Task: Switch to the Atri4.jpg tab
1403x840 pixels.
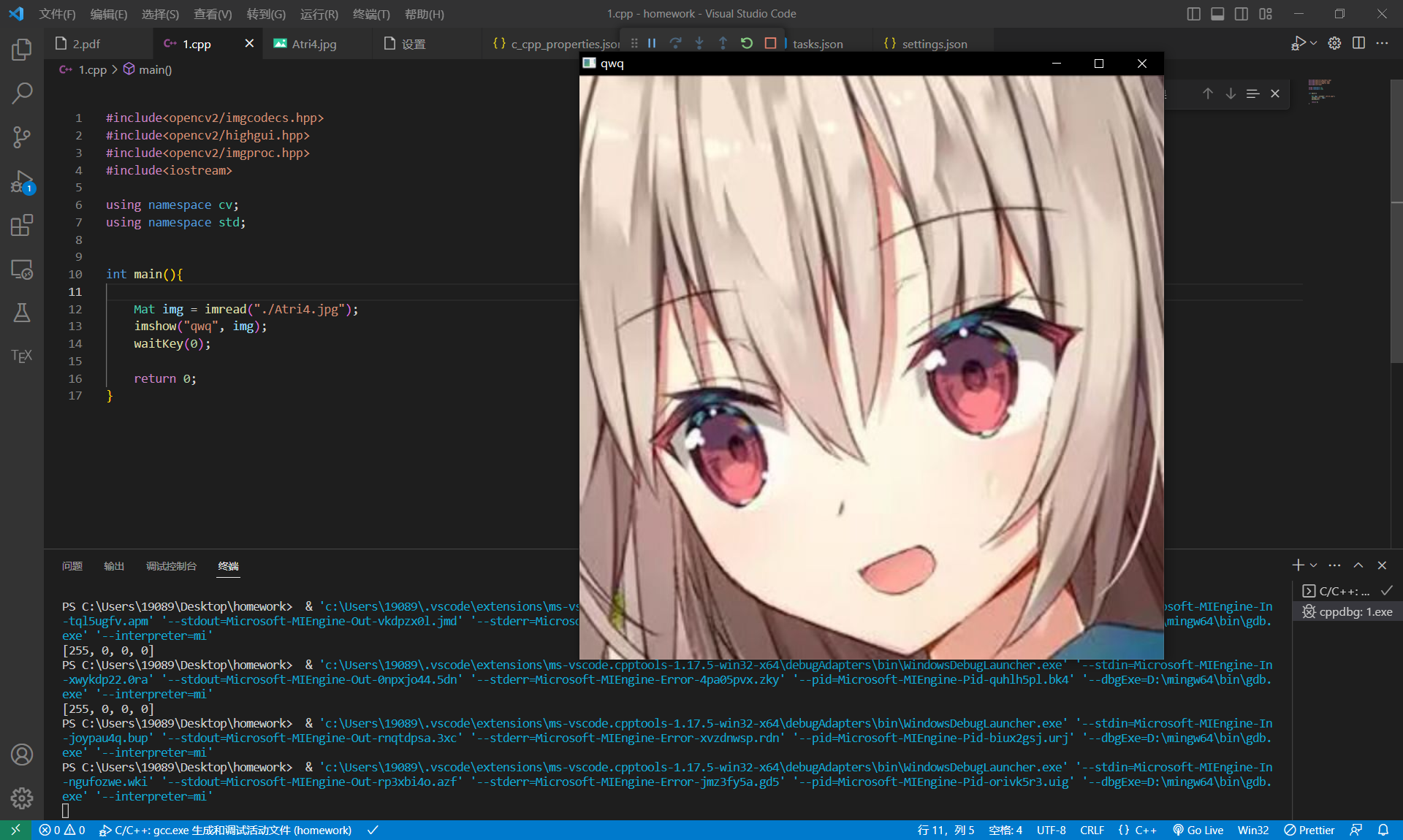Action: pyautogui.click(x=313, y=44)
